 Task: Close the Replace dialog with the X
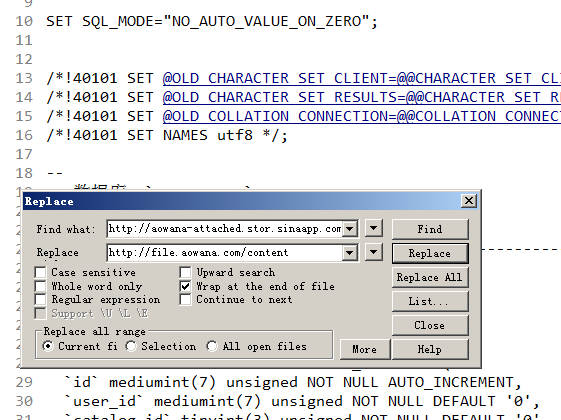point(469,201)
